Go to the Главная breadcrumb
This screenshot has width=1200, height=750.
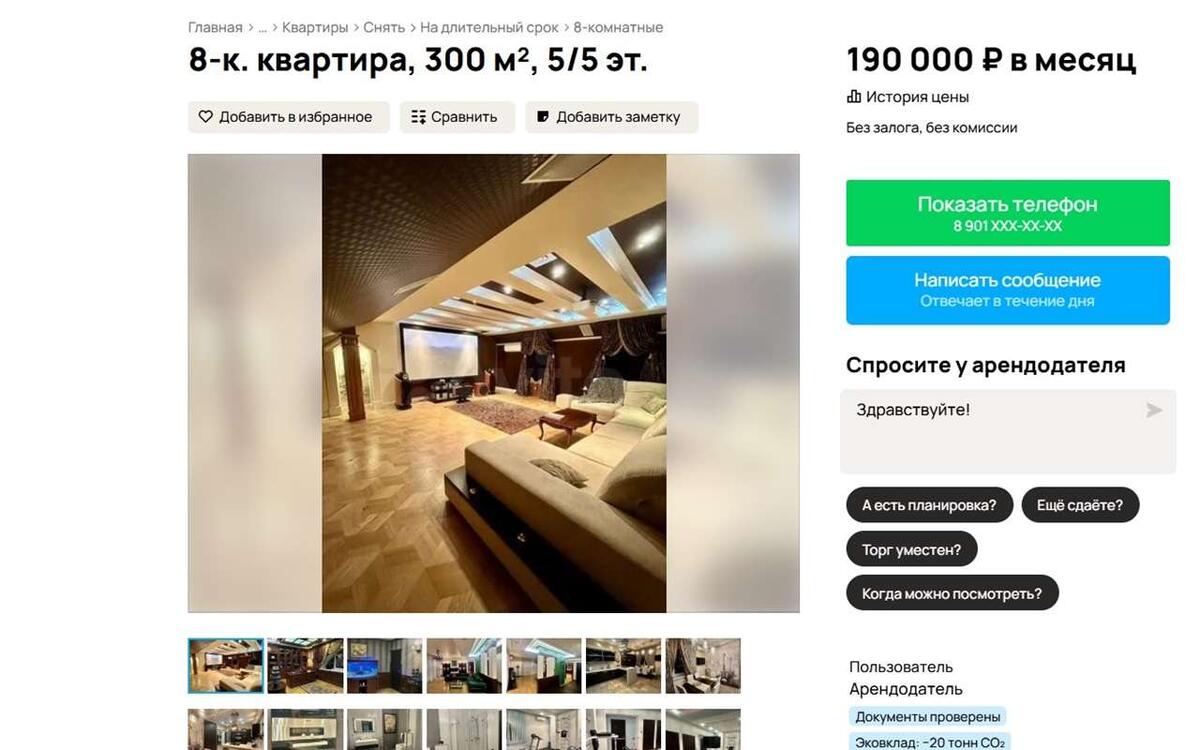[x=215, y=28]
